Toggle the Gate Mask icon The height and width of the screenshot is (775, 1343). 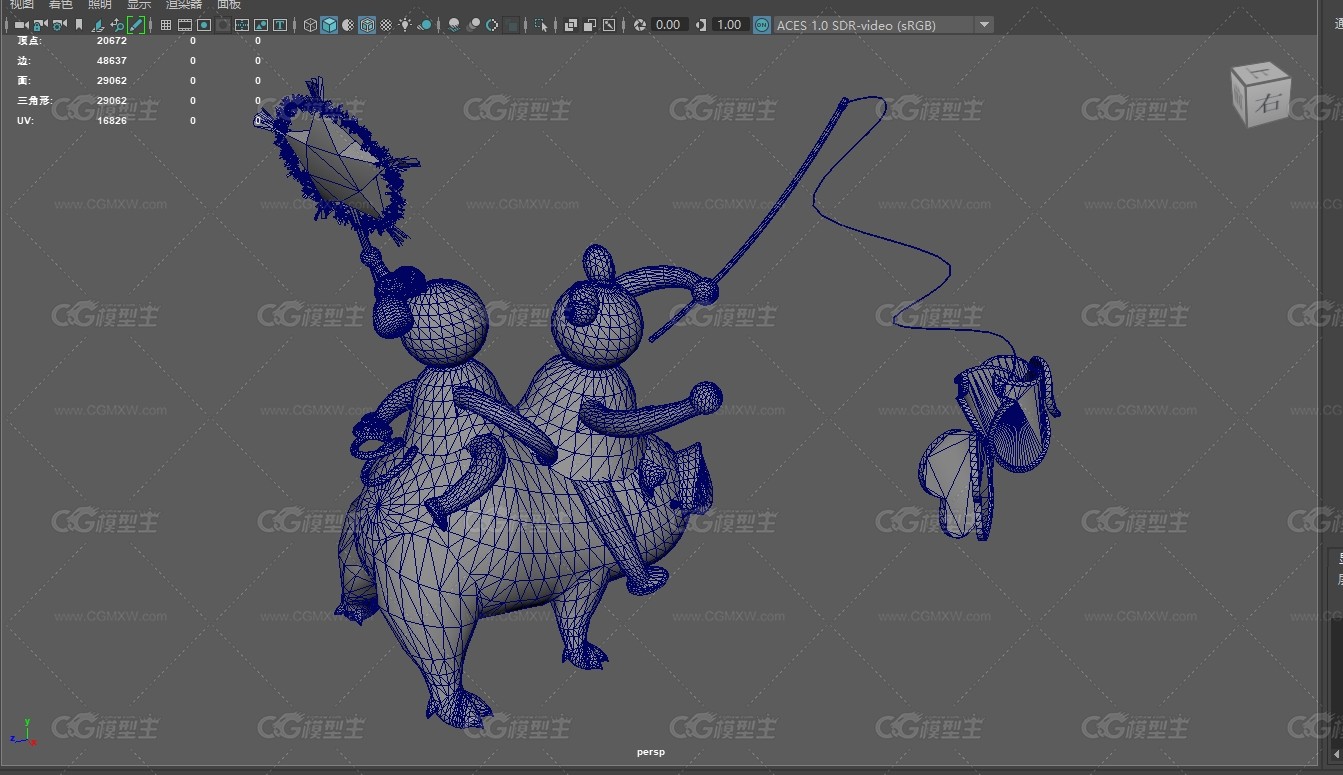(x=223, y=25)
